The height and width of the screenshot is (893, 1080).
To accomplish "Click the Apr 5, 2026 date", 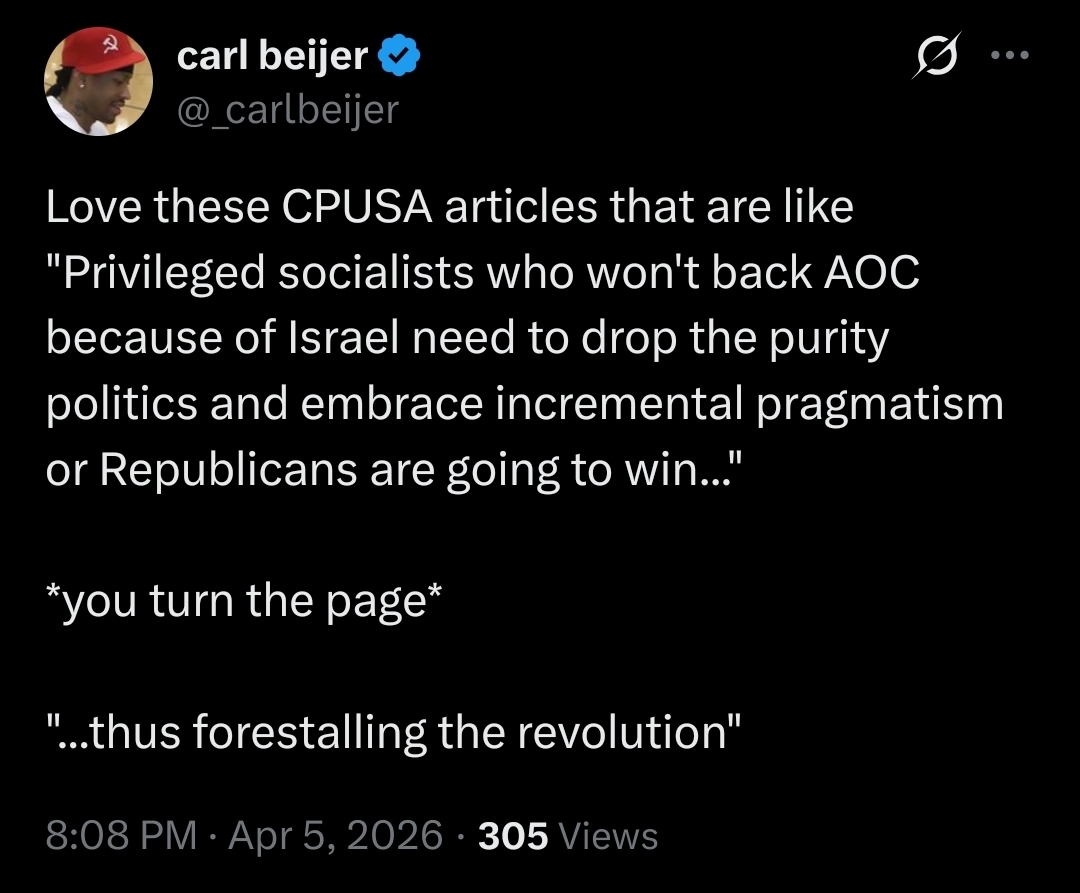I will (336, 834).
